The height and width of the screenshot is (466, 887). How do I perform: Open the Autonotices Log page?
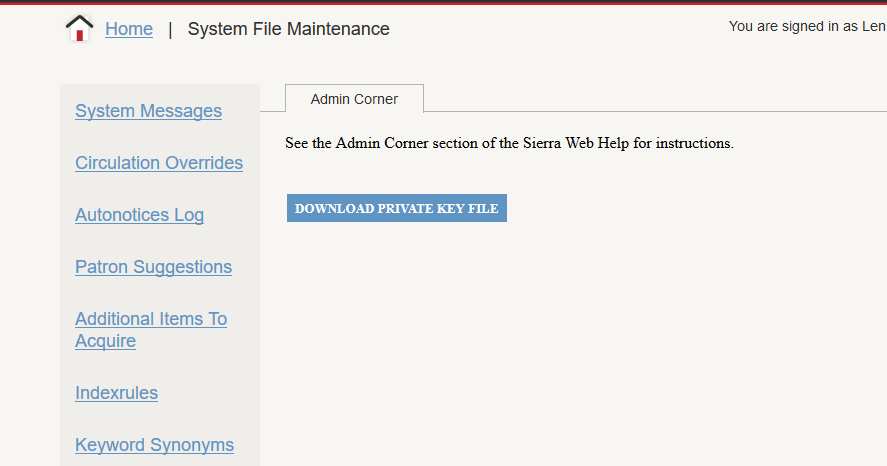click(139, 215)
